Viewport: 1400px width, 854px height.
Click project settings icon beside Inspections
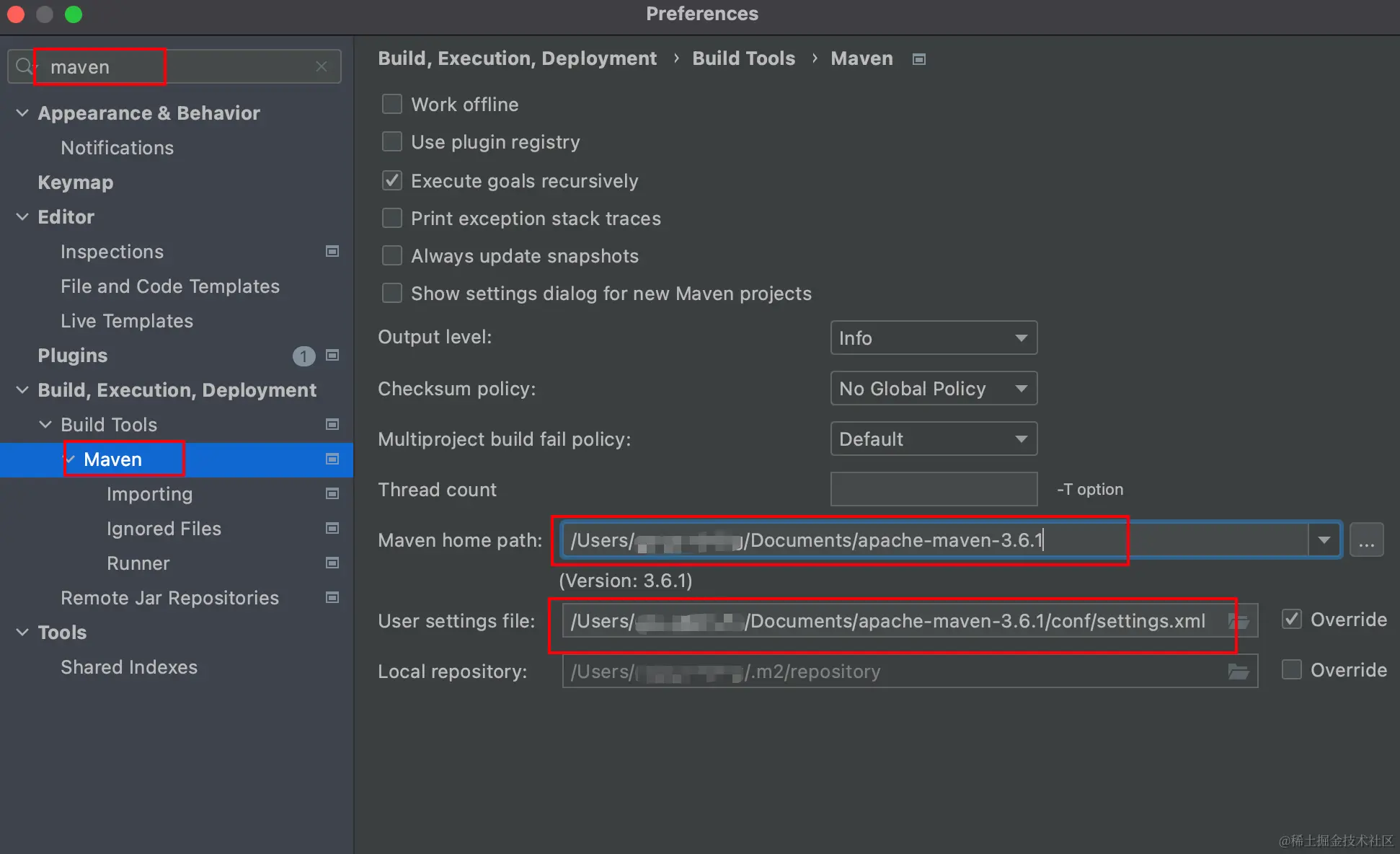pyautogui.click(x=332, y=251)
